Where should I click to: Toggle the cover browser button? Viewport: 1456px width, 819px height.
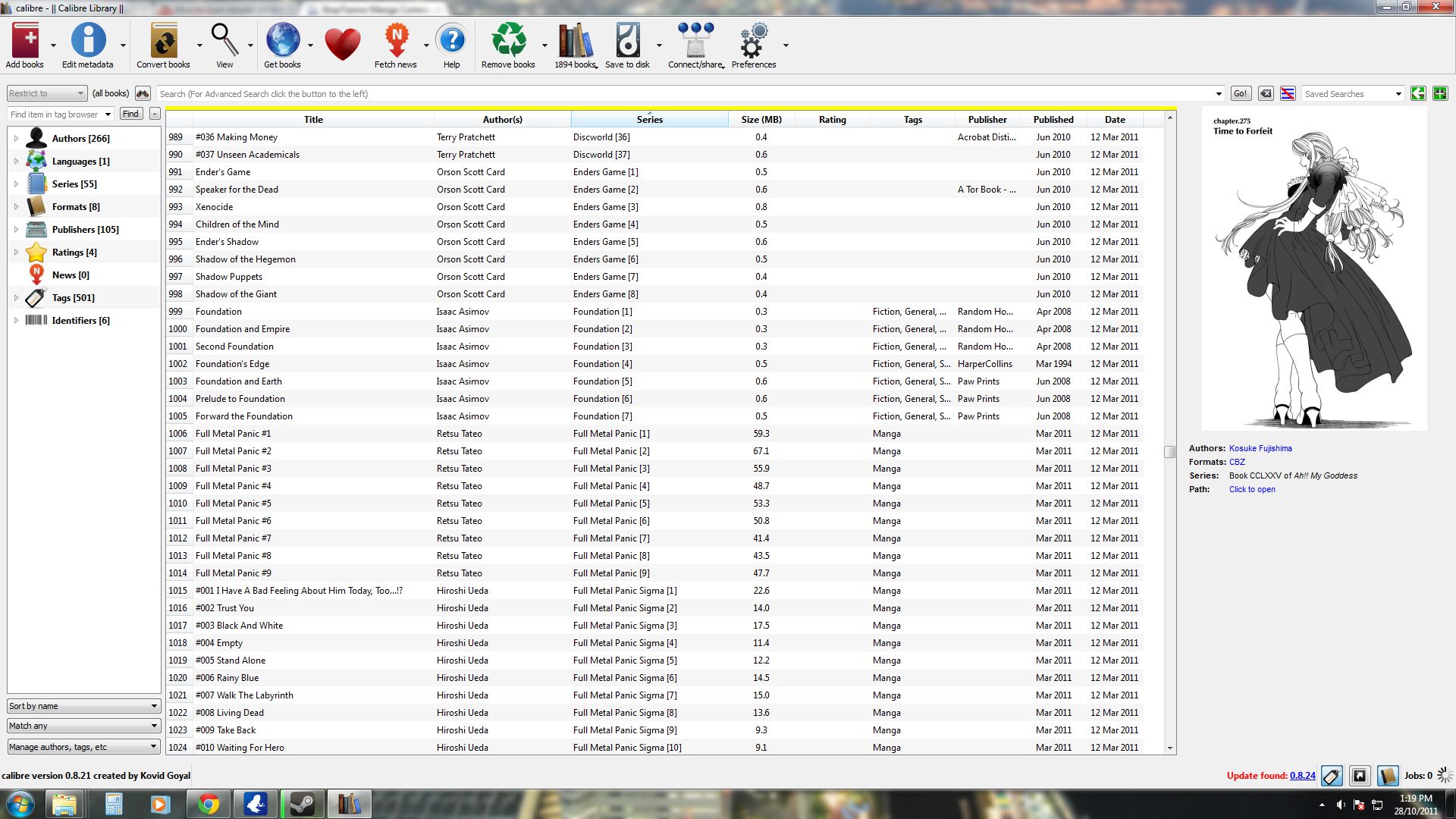(1360, 776)
